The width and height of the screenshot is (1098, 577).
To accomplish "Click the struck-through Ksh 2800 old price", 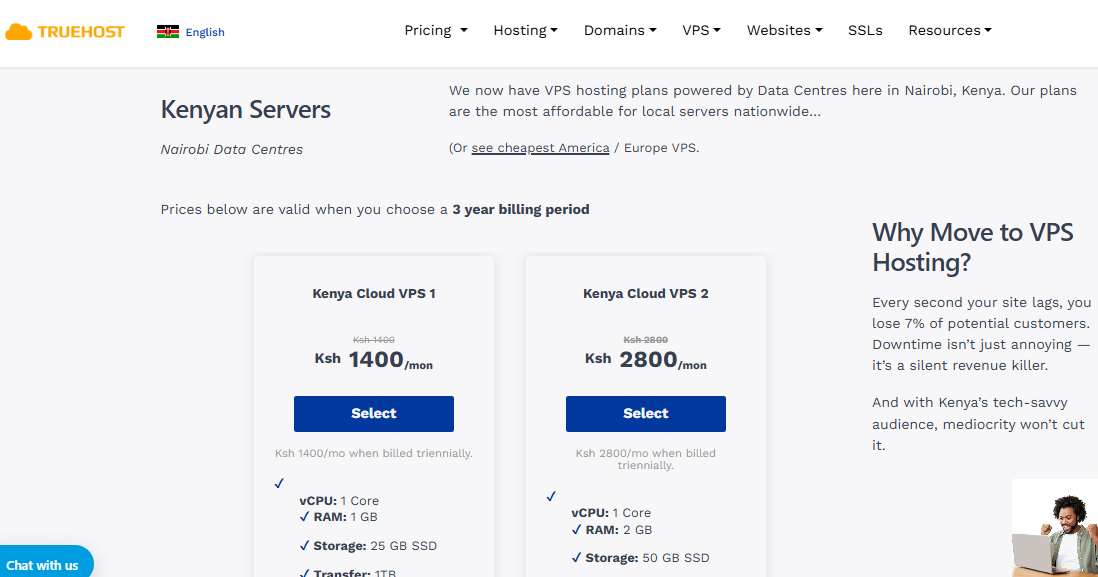I will point(646,340).
